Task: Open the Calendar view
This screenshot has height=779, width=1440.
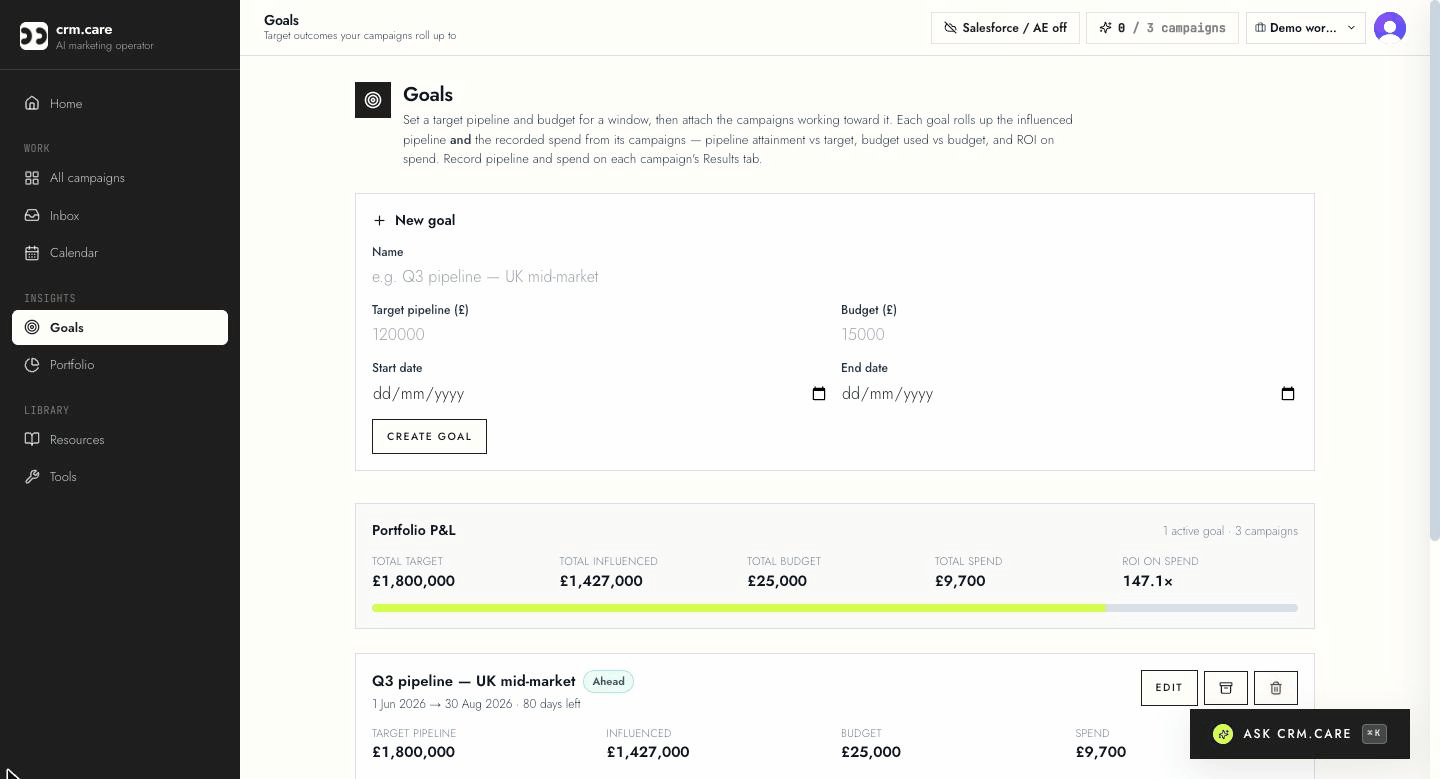Action: (120, 253)
